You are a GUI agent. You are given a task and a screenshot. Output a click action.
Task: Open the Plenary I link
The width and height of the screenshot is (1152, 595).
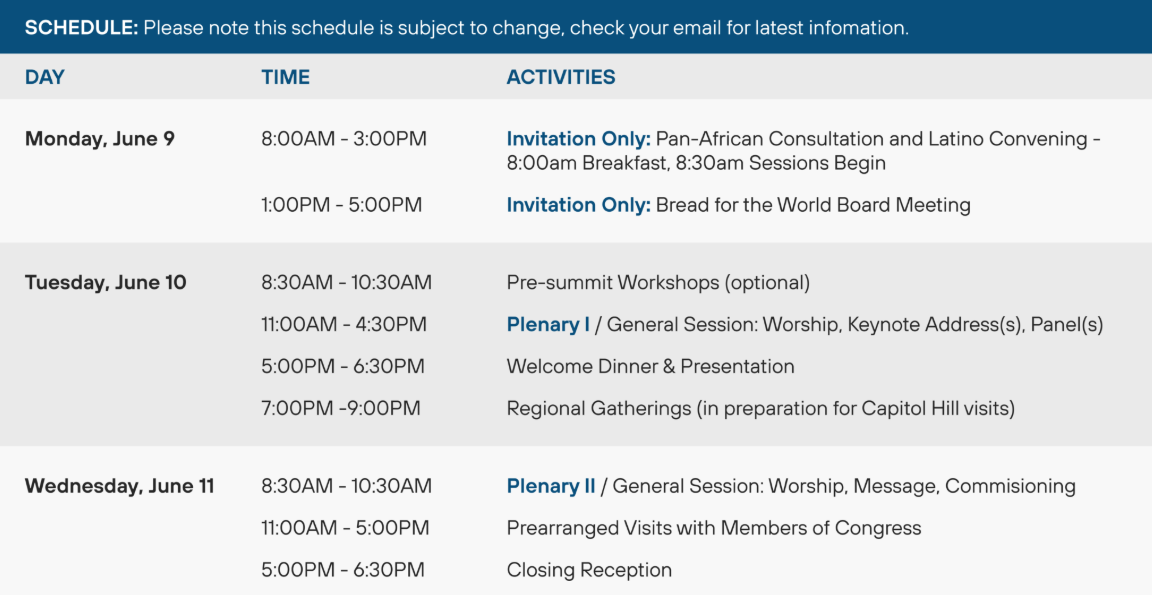[548, 325]
